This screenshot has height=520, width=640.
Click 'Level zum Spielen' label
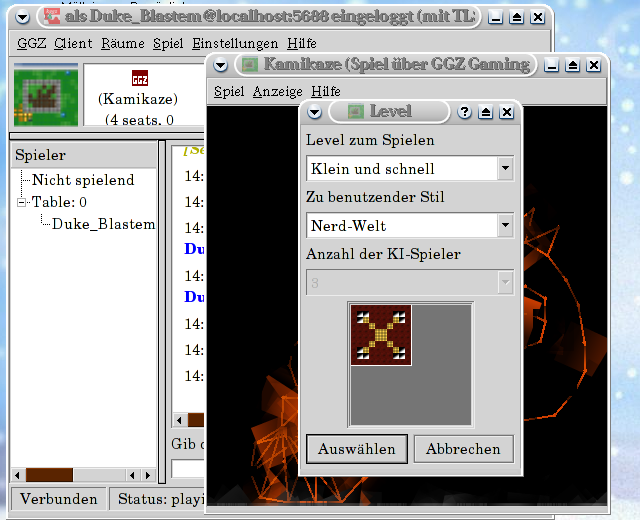point(370,140)
